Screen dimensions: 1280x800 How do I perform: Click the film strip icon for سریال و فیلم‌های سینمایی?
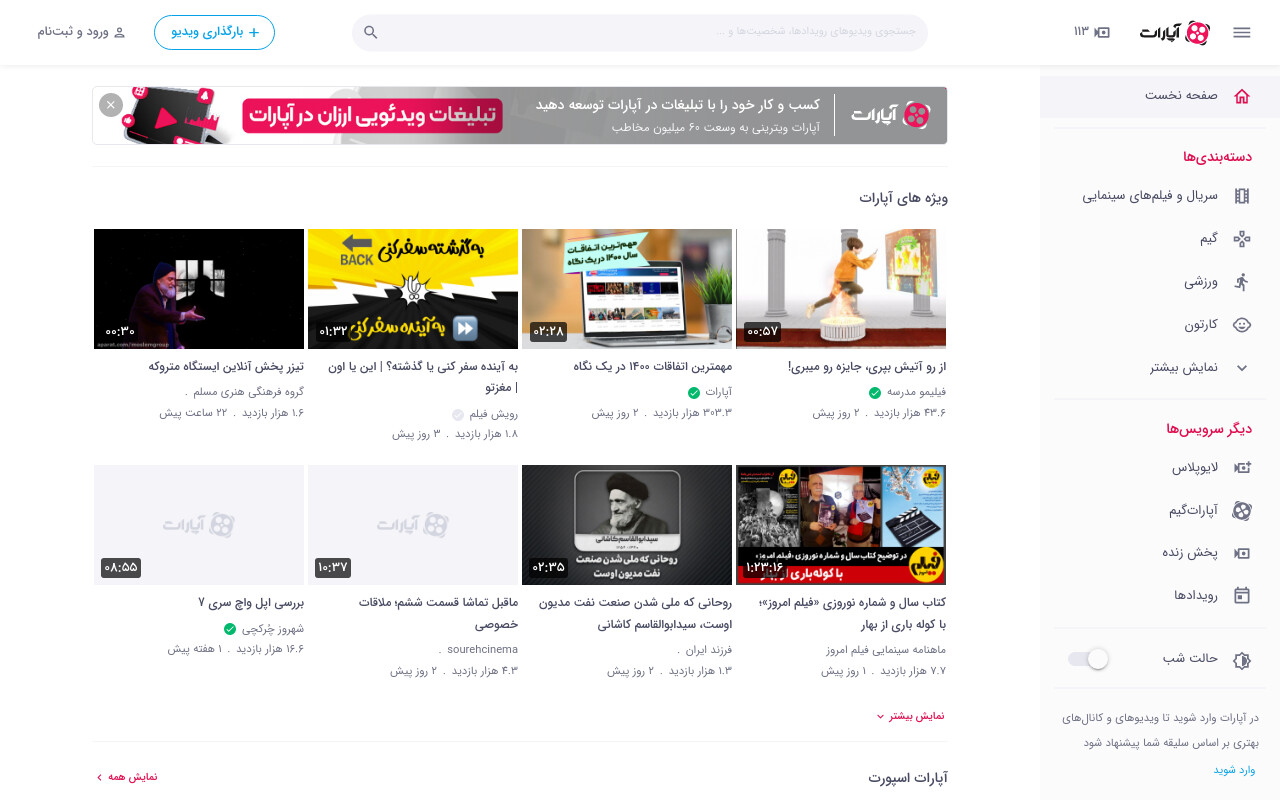(1242, 196)
